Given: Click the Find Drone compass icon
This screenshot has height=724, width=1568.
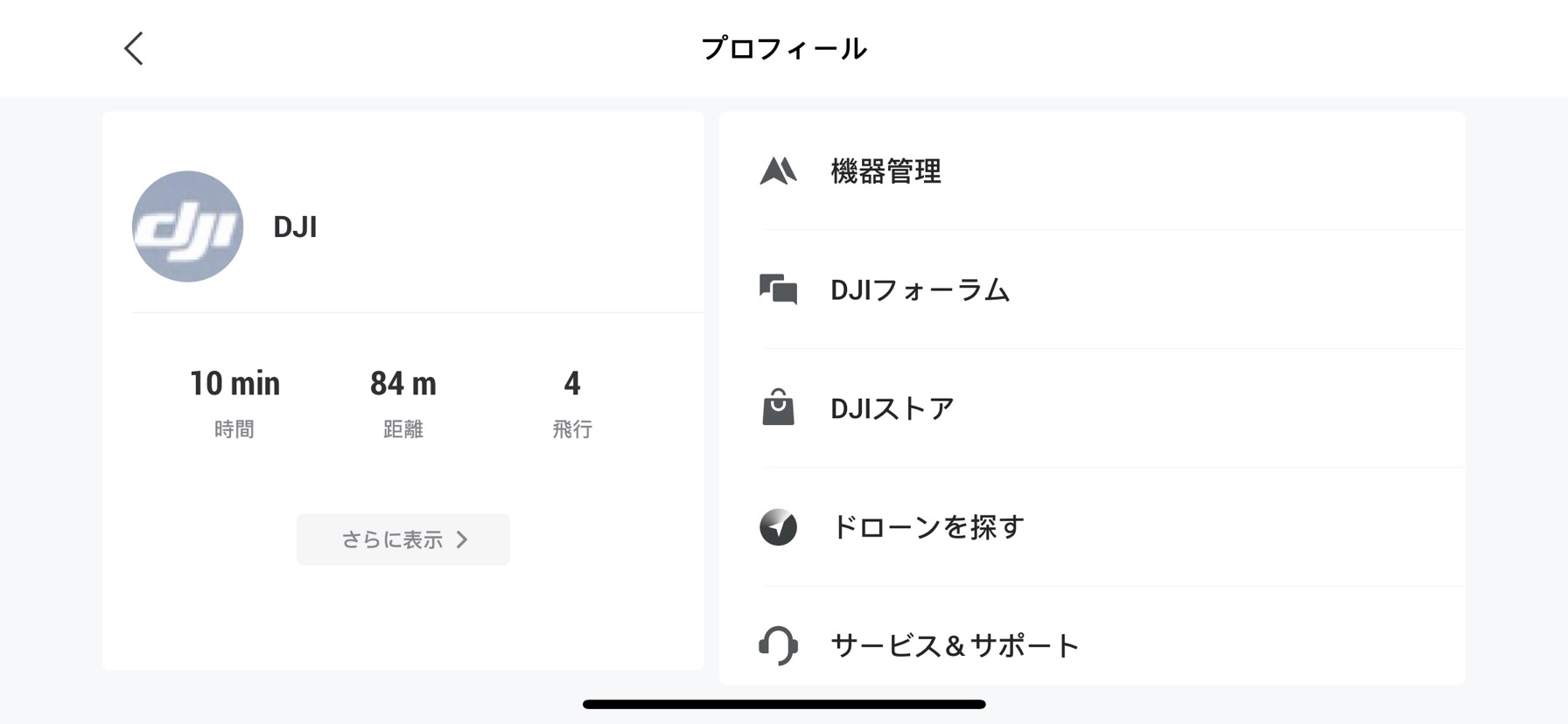Looking at the screenshot, I should pyautogui.click(x=778, y=527).
